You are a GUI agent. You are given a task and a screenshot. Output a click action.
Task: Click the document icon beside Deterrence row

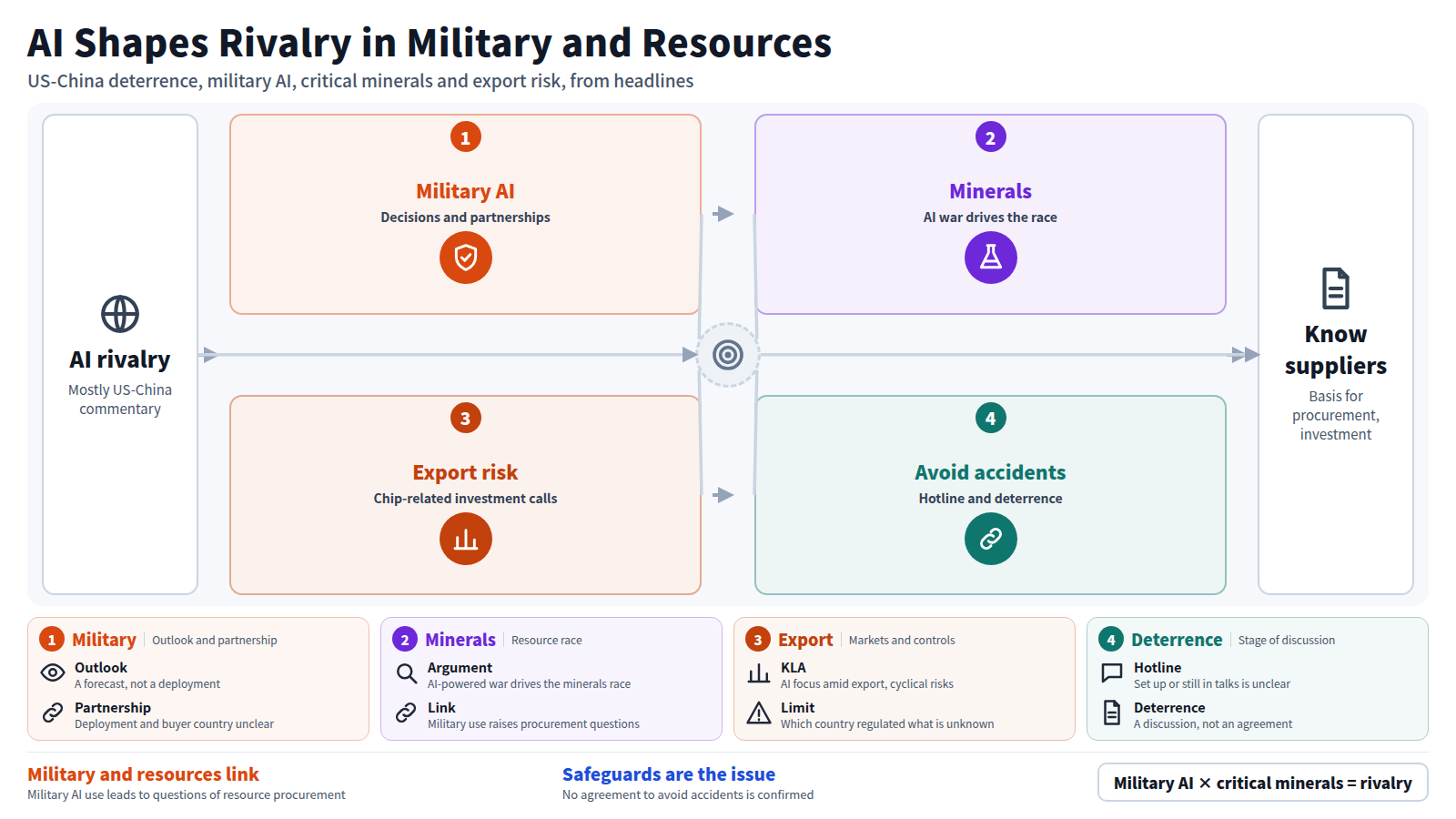(x=1112, y=713)
